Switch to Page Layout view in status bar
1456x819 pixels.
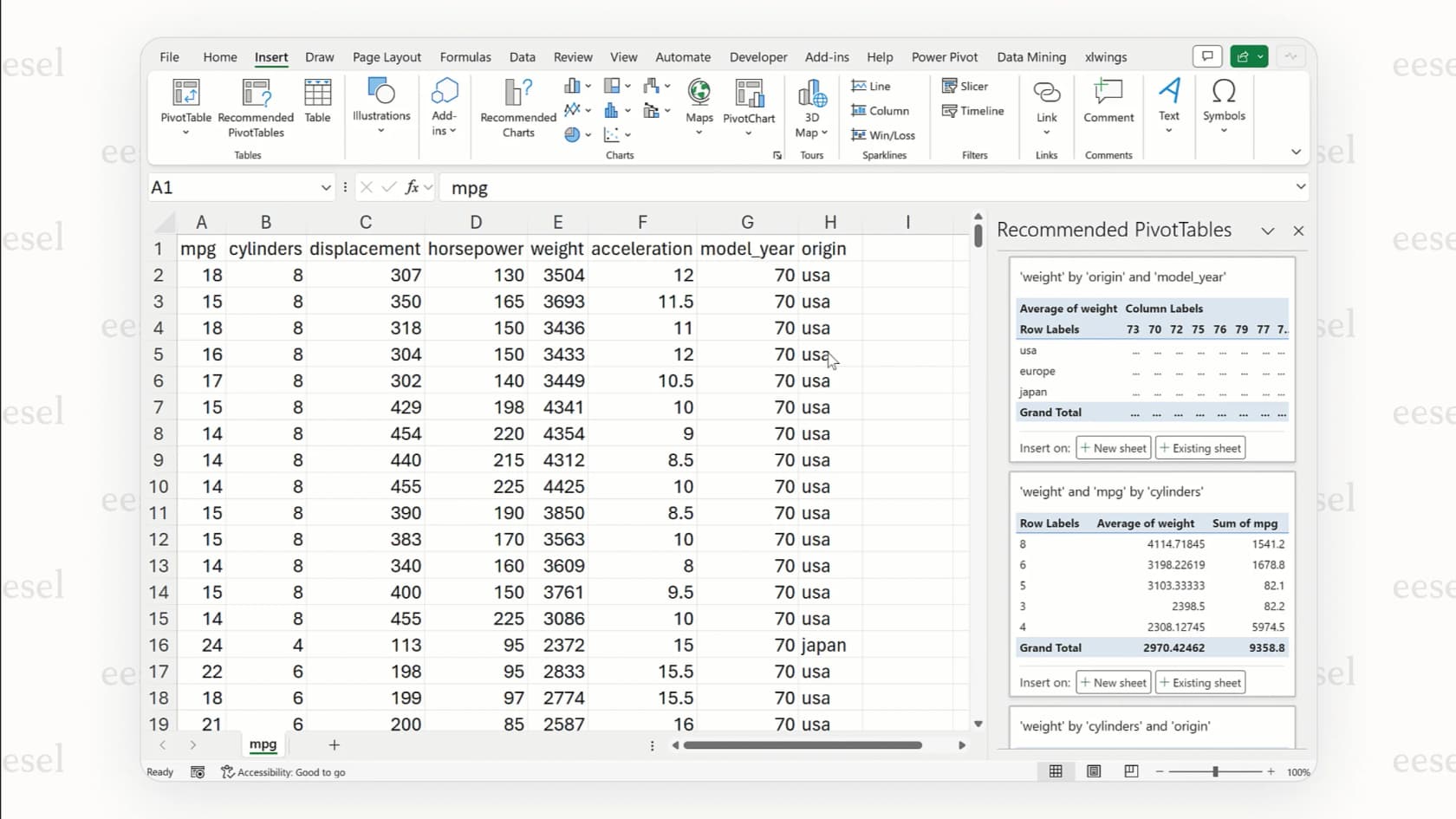point(1094,771)
